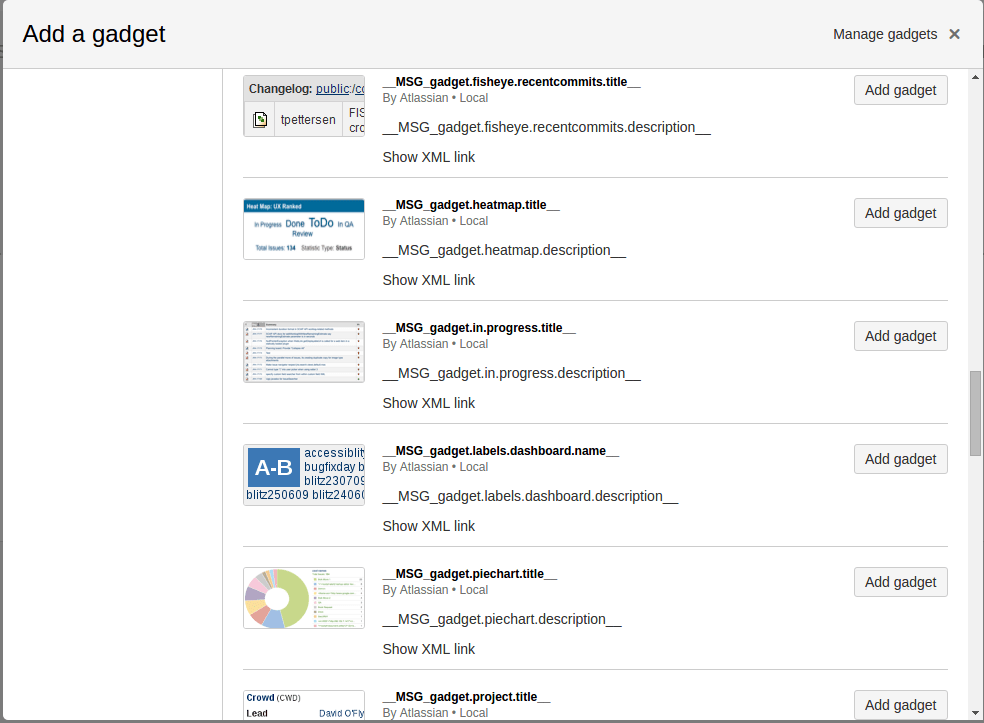Click the pie chart preview thumbnail
Viewport: 984px width, 723px height.
[304, 598]
